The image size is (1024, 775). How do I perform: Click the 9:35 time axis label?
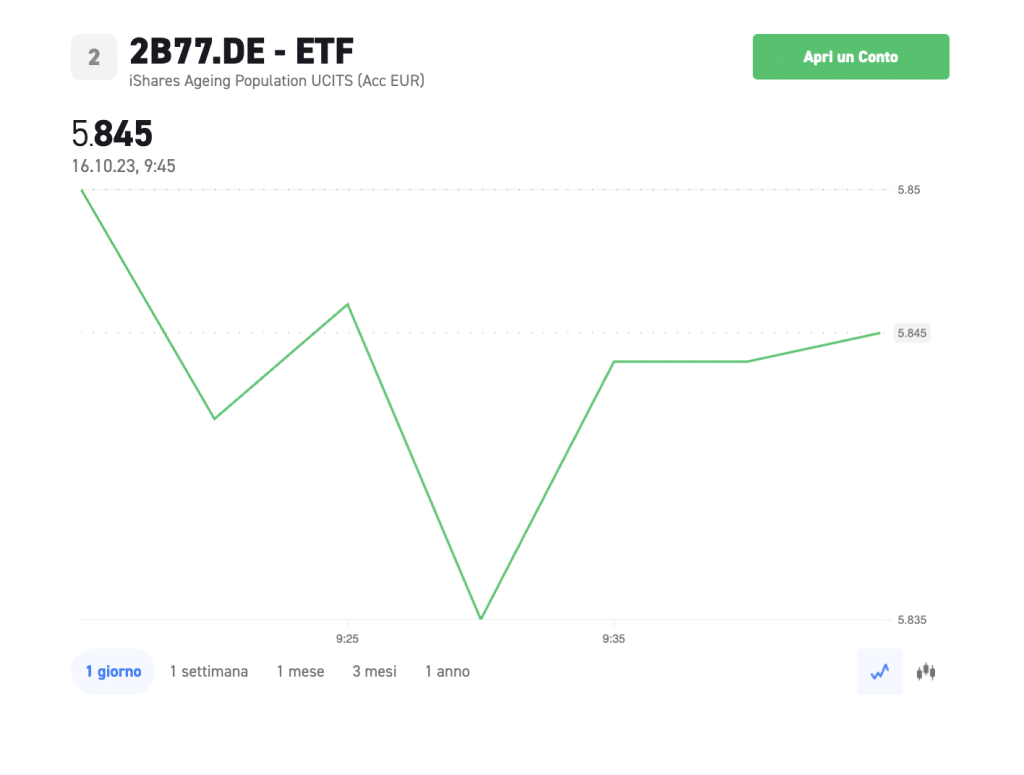click(613, 638)
